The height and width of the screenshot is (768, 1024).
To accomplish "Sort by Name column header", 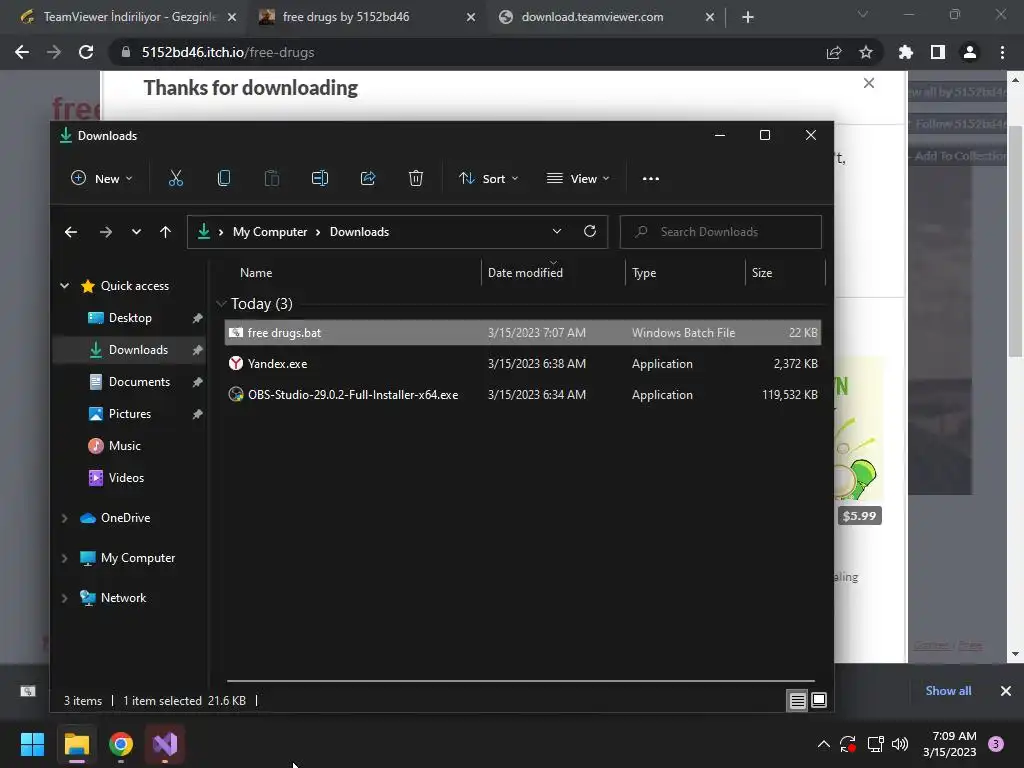I will (255, 273).
